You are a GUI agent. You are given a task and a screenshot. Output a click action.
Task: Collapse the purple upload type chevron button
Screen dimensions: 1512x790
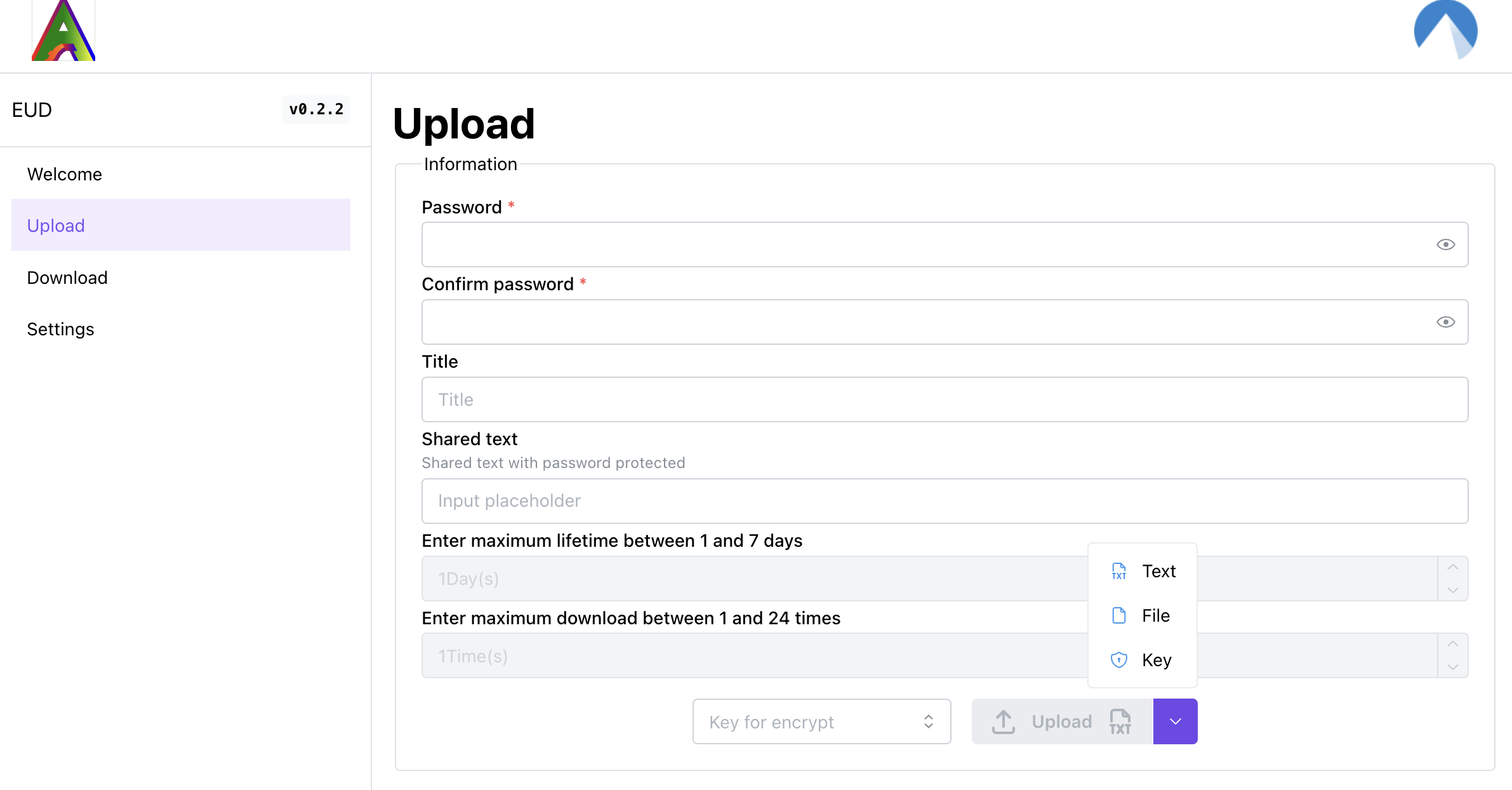1176,722
